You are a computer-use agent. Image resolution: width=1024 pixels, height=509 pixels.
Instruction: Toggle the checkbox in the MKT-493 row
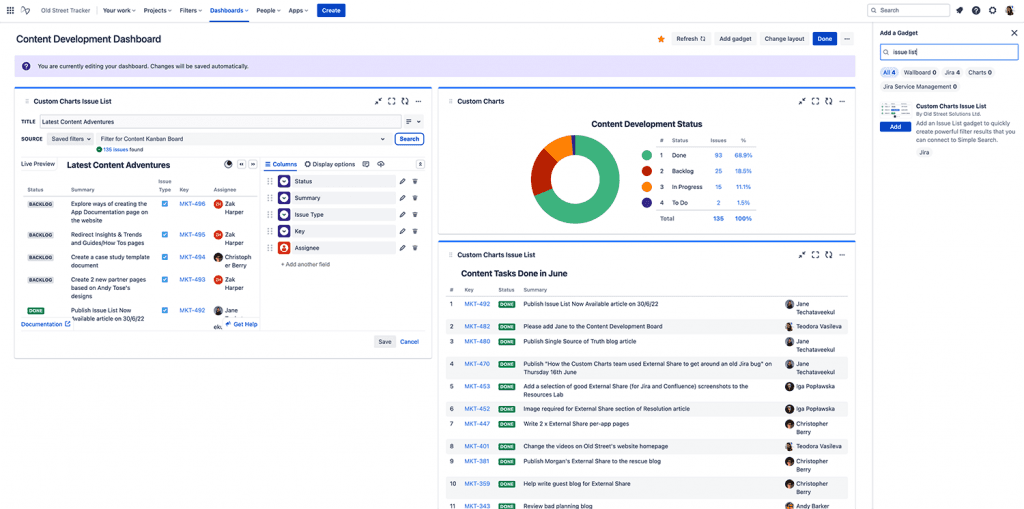[165, 280]
